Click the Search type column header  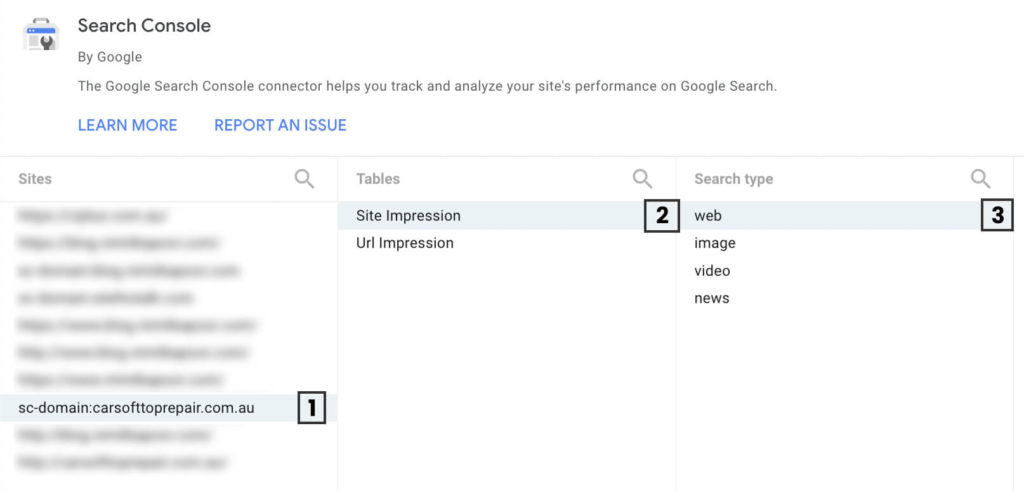(733, 179)
